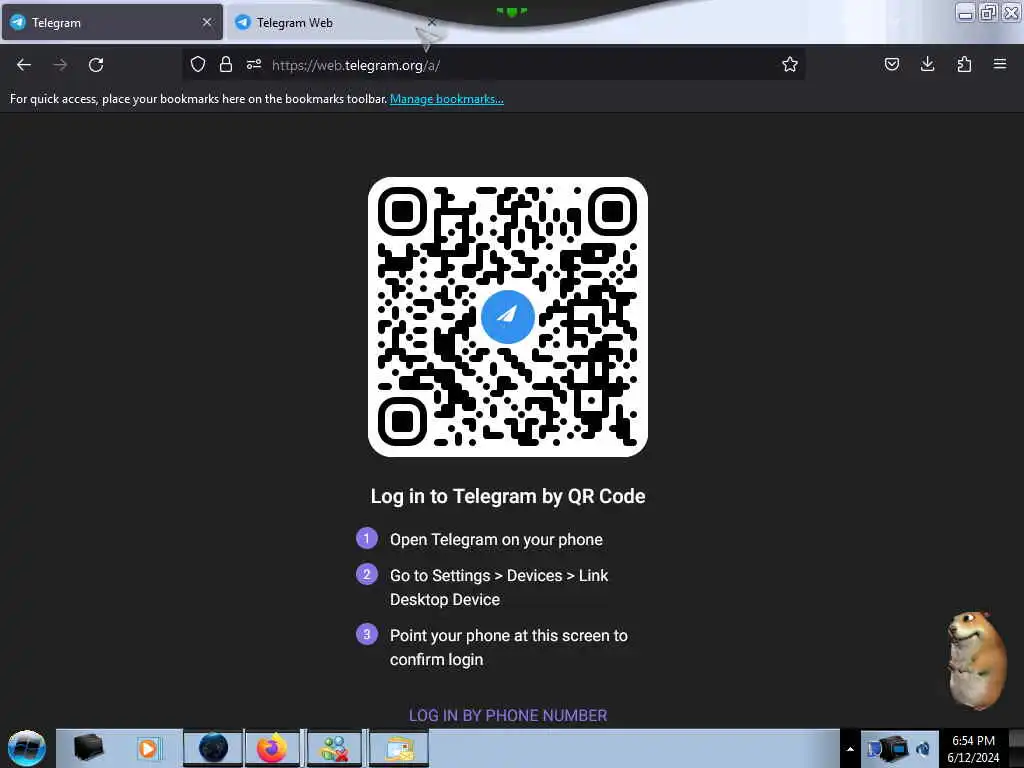Switch to the Telegram tab
Image resolution: width=1024 pixels, height=768 pixels.
click(112, 23)
